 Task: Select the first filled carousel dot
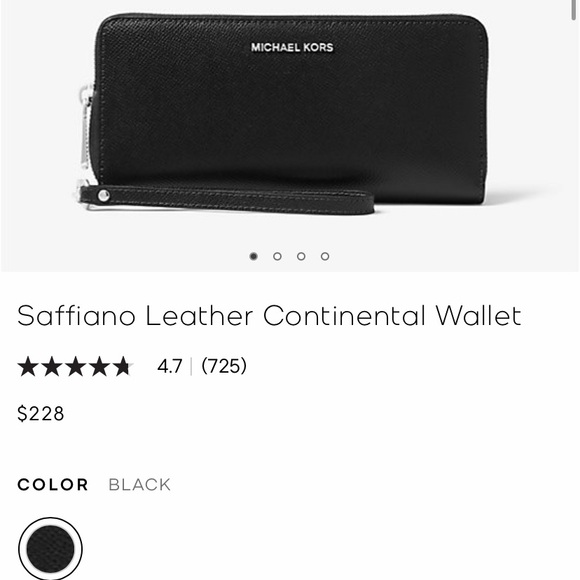253,256
